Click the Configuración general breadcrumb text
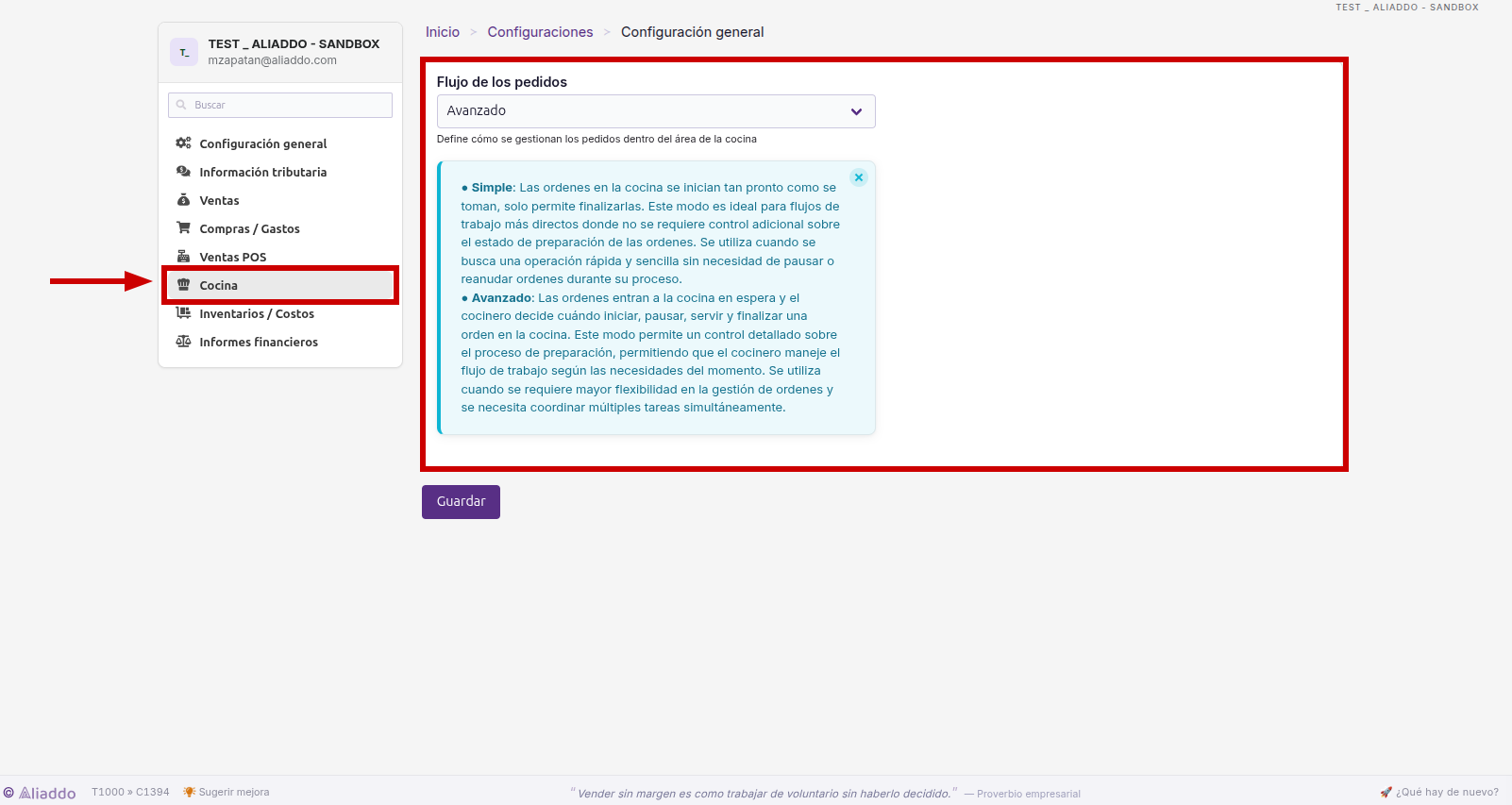This screenshot has height=805, width=1512. tap(693, 32)
